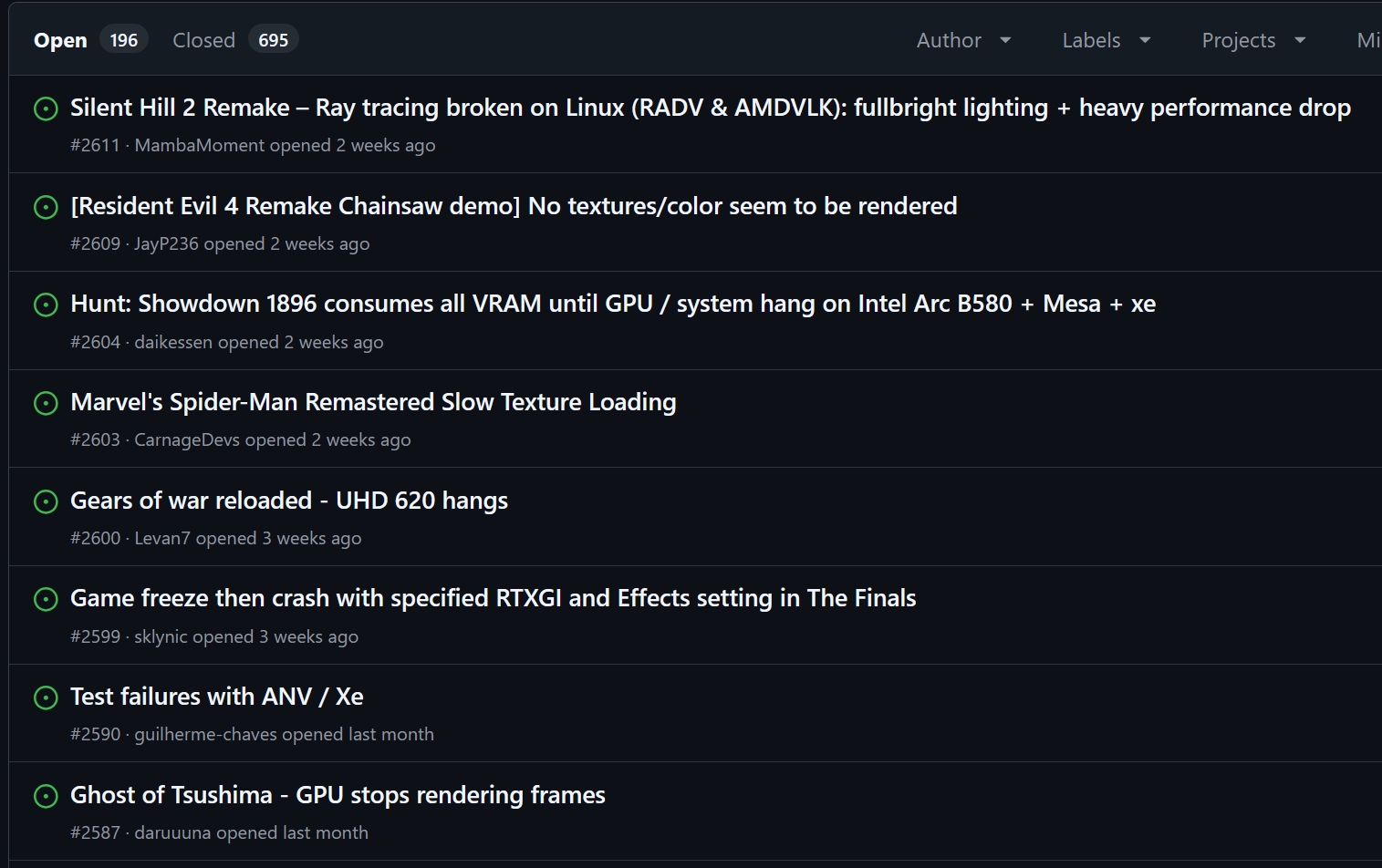Open the Ghost of Tsushima GPU issue
This screenshot has width=1382, height=868.
tap(338, 795)
